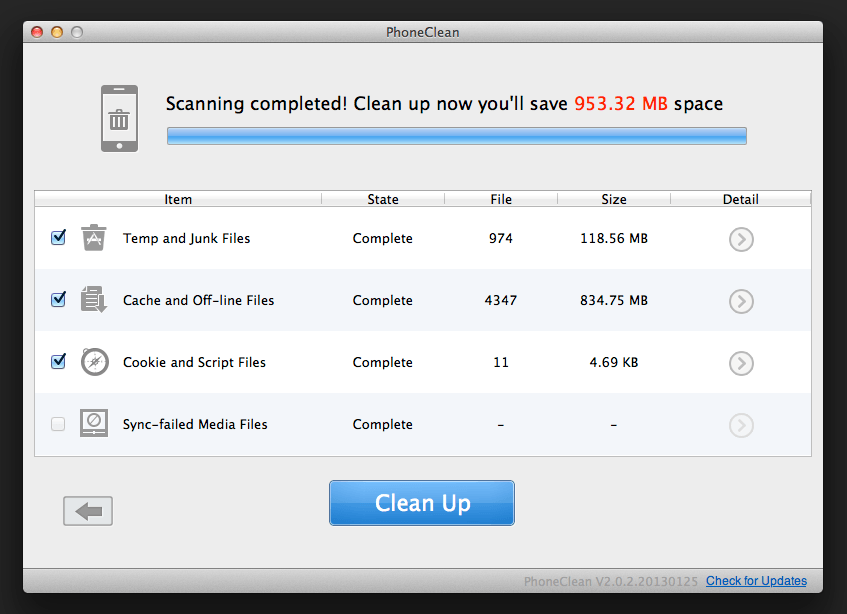847x614 pixels.
Task: Uncheck the Cache and Off-line Files checkbox
Action: coord(58,299)
